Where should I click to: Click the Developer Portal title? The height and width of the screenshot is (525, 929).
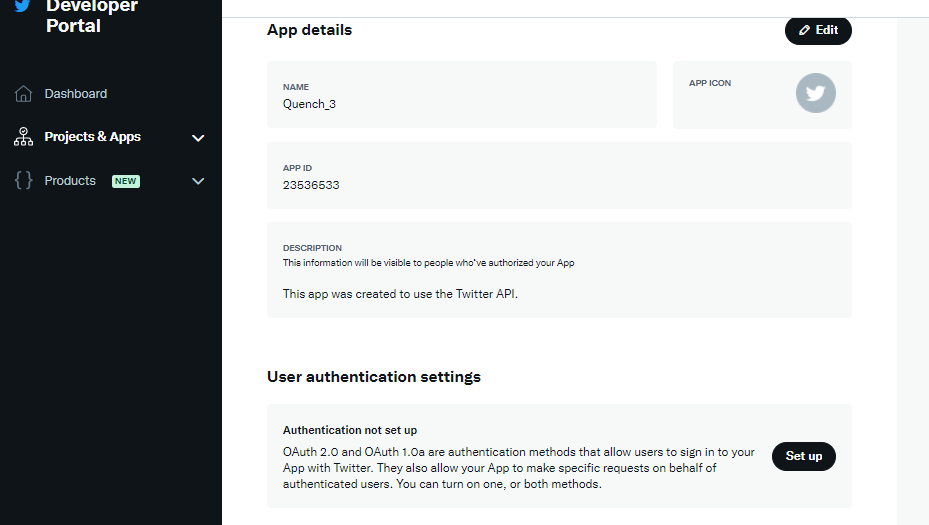pos(92,16)
